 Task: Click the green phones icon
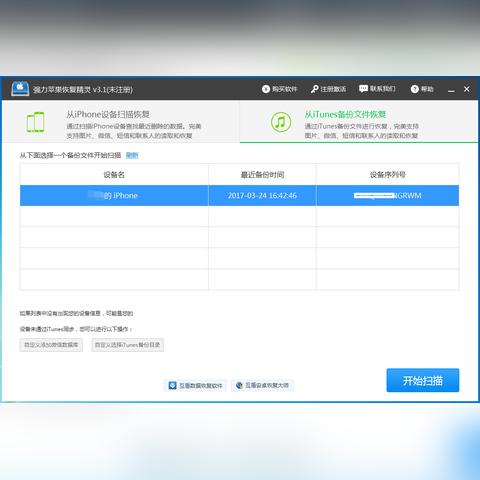[x=35, y=122]
